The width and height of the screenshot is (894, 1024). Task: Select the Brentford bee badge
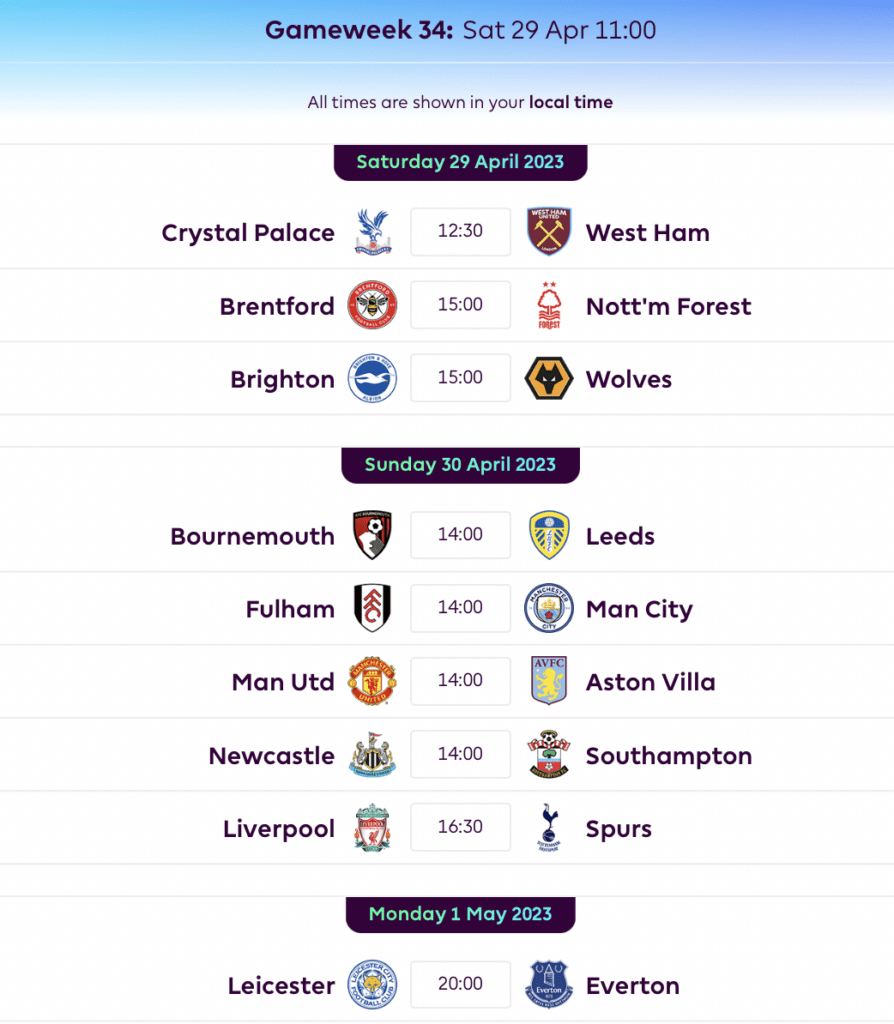pos(372,305)
